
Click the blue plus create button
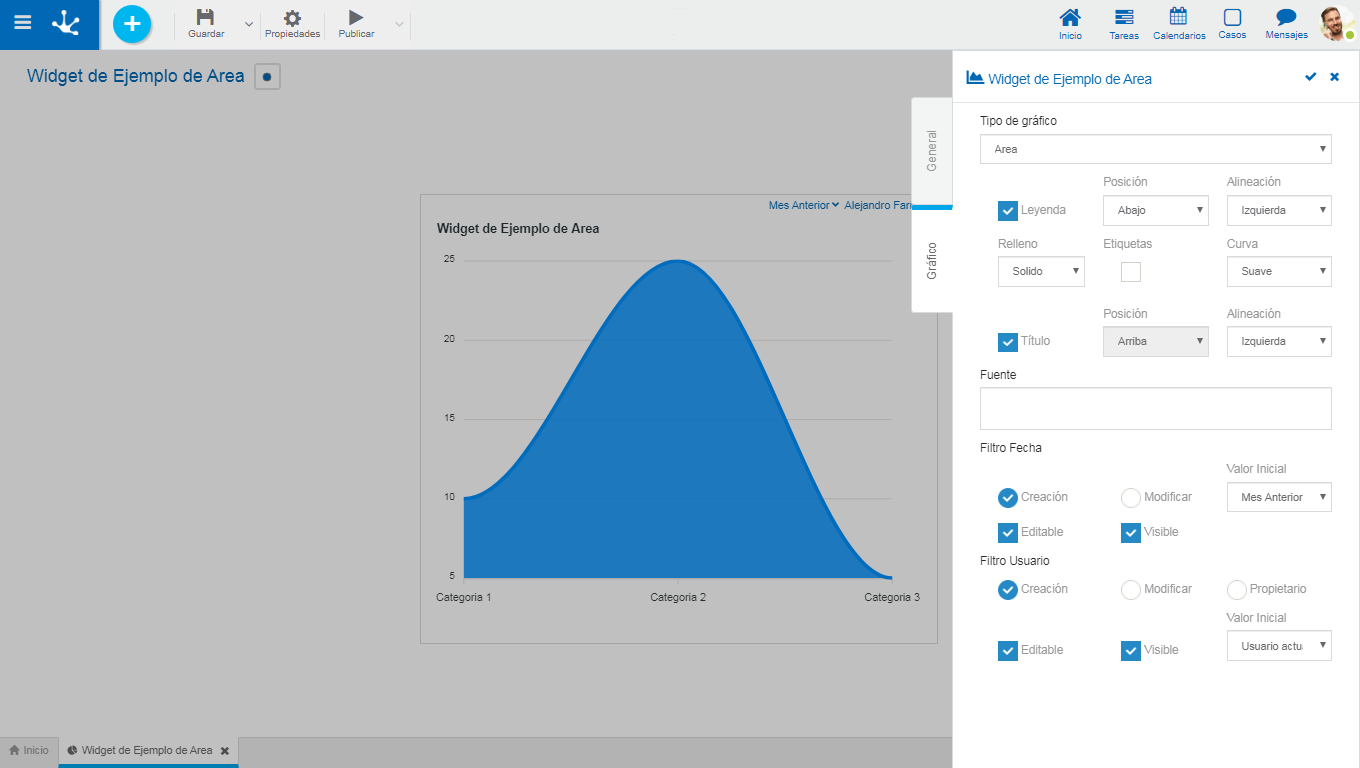pos(132,24)
